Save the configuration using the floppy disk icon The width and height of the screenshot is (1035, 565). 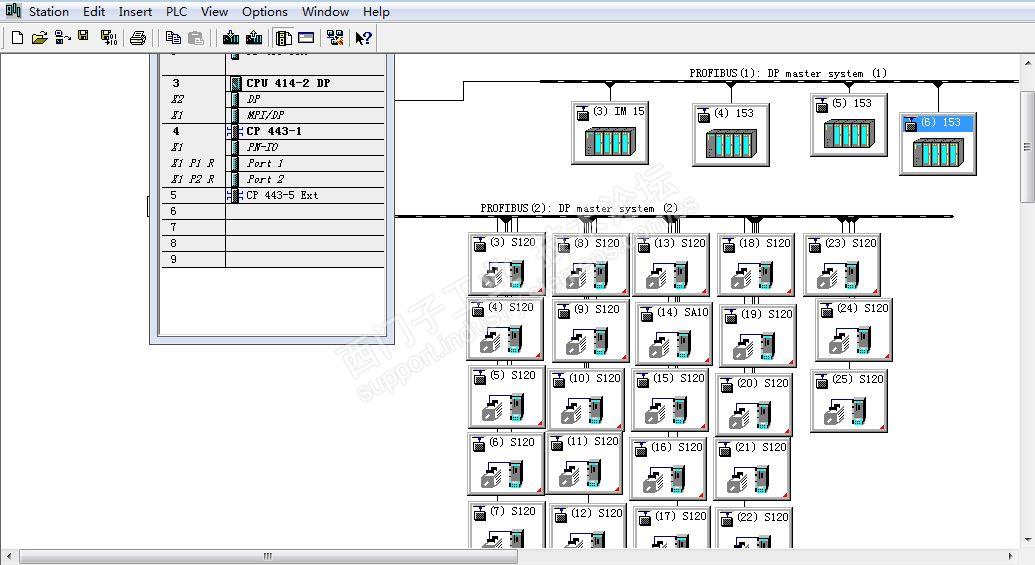[x=83, y=36]
